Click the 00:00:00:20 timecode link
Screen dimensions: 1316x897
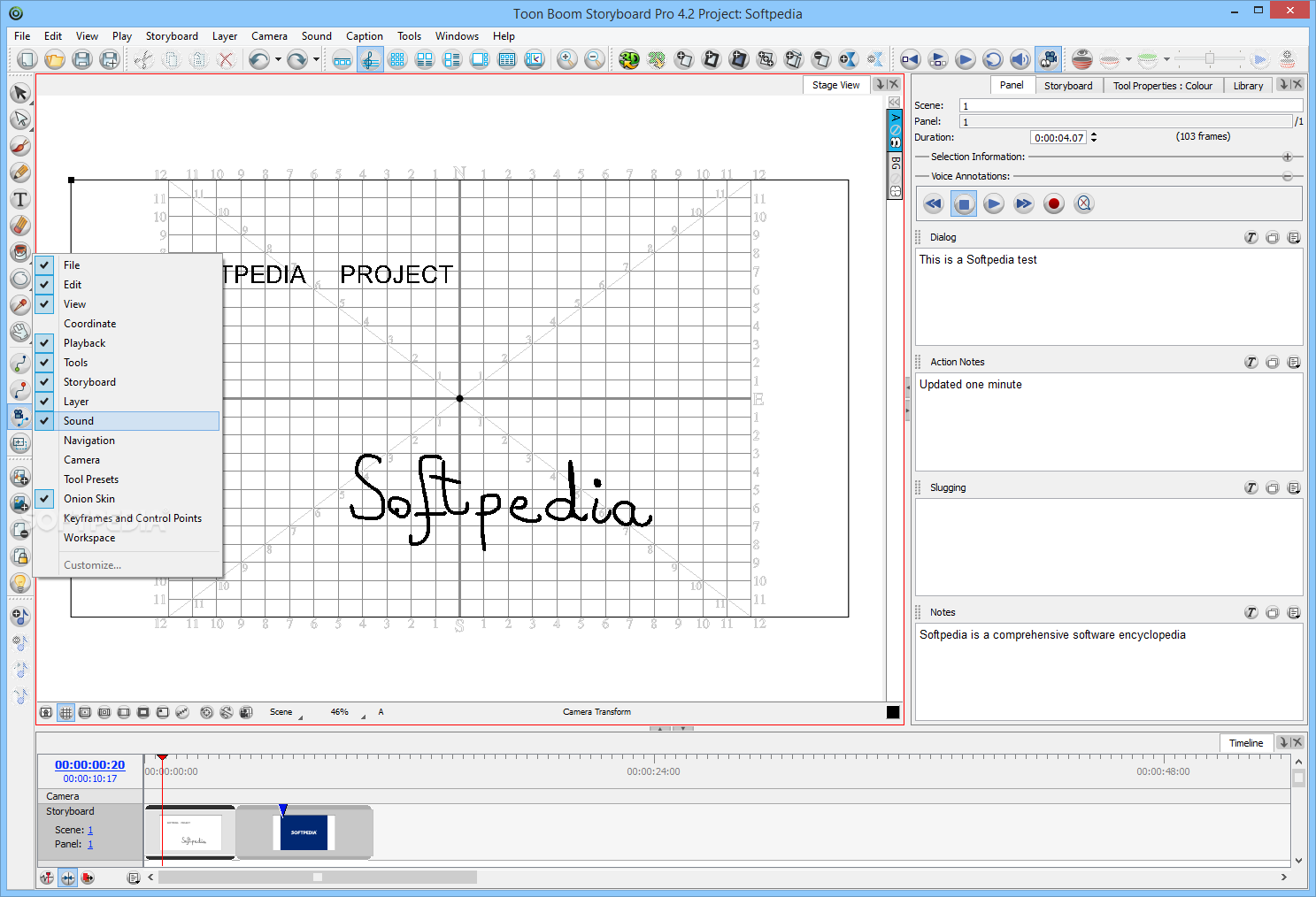pos(90,765)
